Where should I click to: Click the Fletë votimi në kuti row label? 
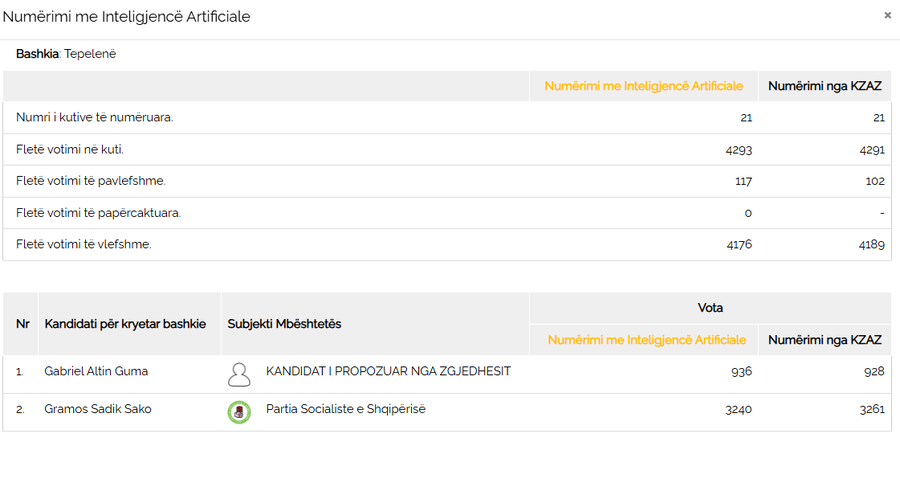(70, 150)
